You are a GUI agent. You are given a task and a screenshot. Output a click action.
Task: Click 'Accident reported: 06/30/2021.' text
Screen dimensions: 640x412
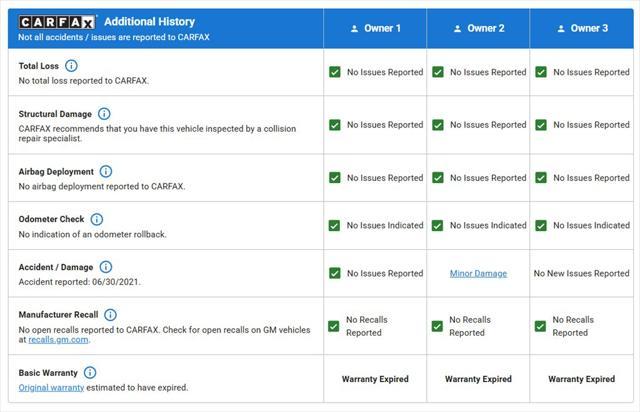pos(80,282)
